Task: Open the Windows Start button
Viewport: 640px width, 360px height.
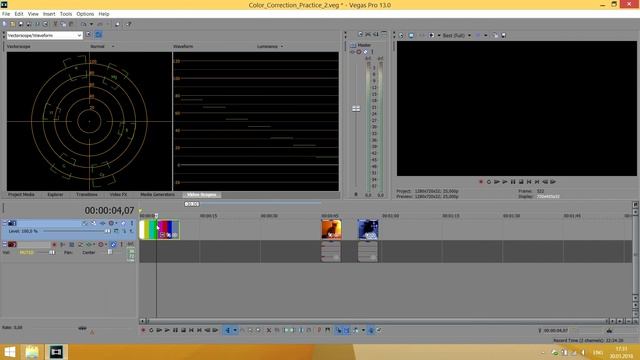Action: 10,352
